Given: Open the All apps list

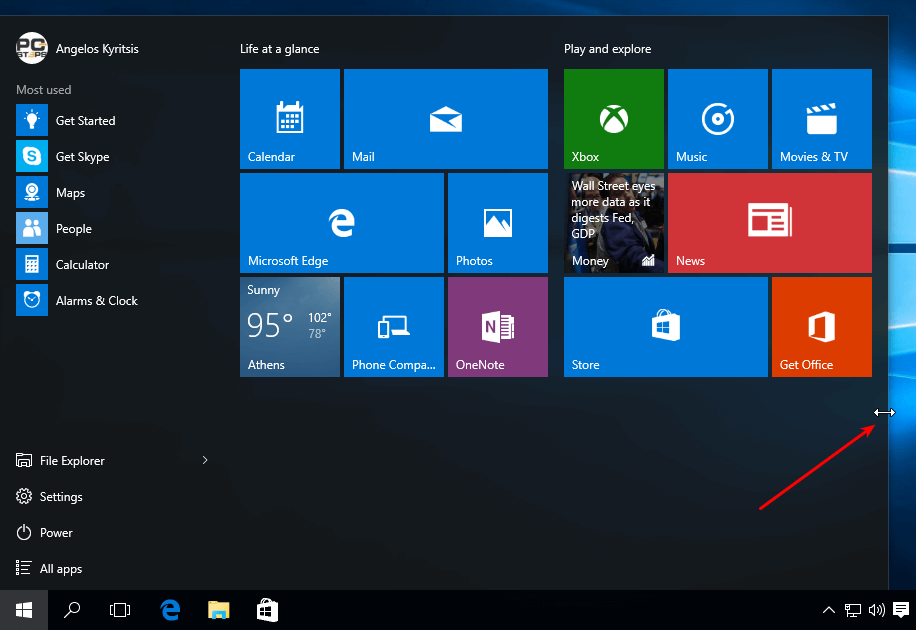Looking at the screenshot, I should pyautogui.click(x=58, y=568).
